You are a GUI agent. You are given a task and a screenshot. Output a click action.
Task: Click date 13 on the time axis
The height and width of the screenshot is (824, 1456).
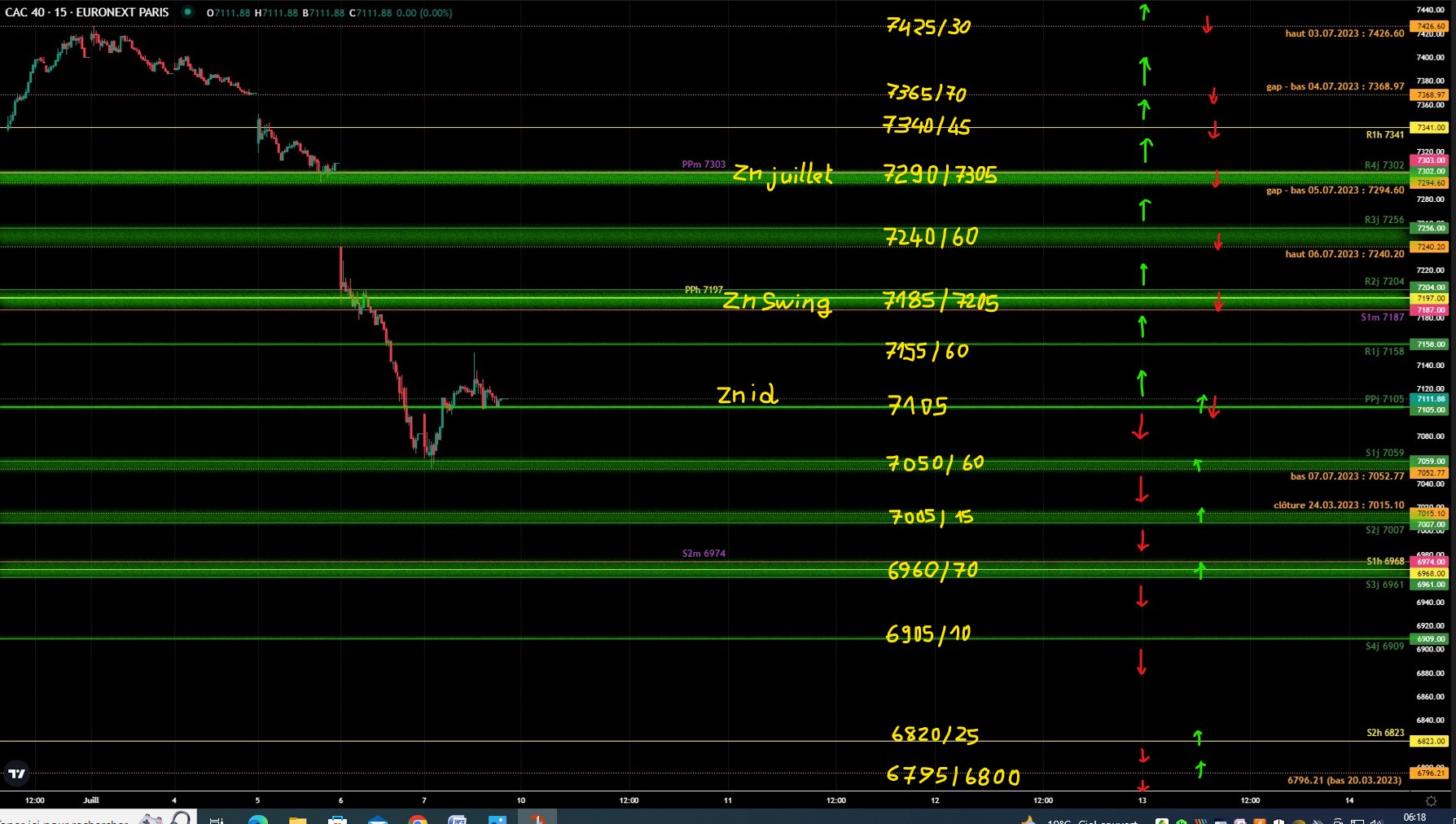pyautogui.click(x=1142, y=800)
